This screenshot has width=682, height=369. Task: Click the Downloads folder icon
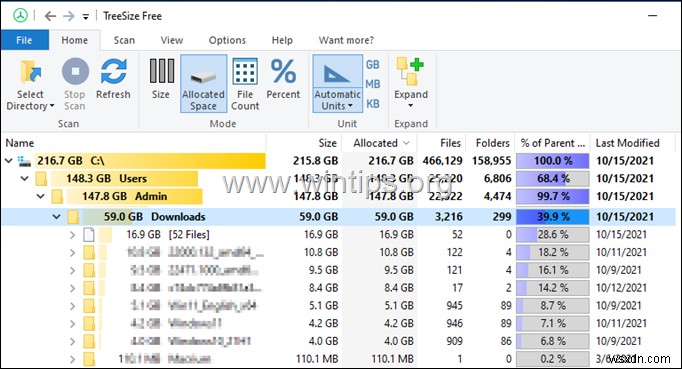73,216
